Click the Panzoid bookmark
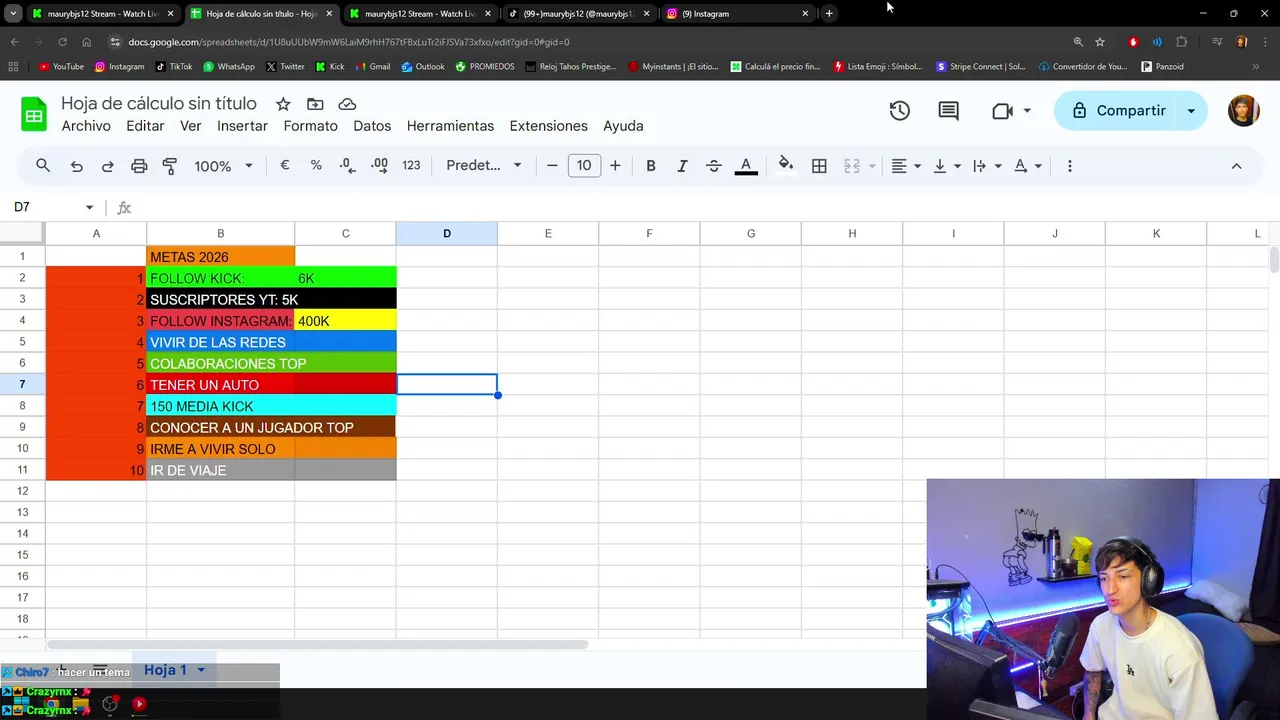 click(1161, 67)
